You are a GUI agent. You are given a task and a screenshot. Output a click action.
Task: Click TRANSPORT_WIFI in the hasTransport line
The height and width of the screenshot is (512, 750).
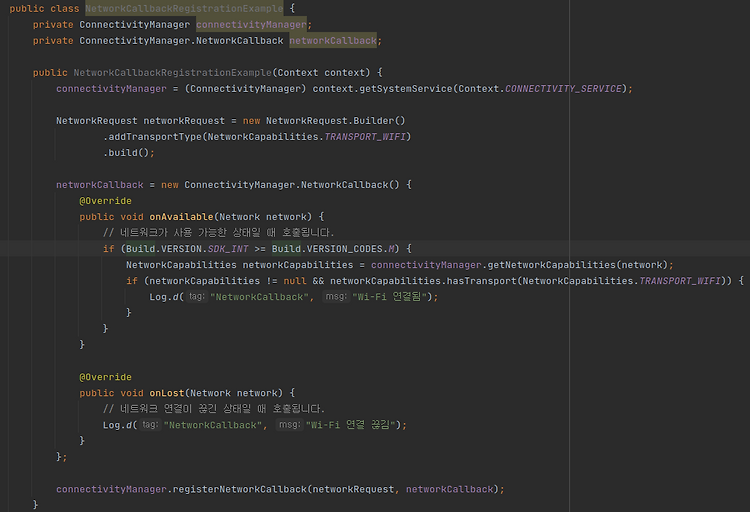(x=680, y=281)
